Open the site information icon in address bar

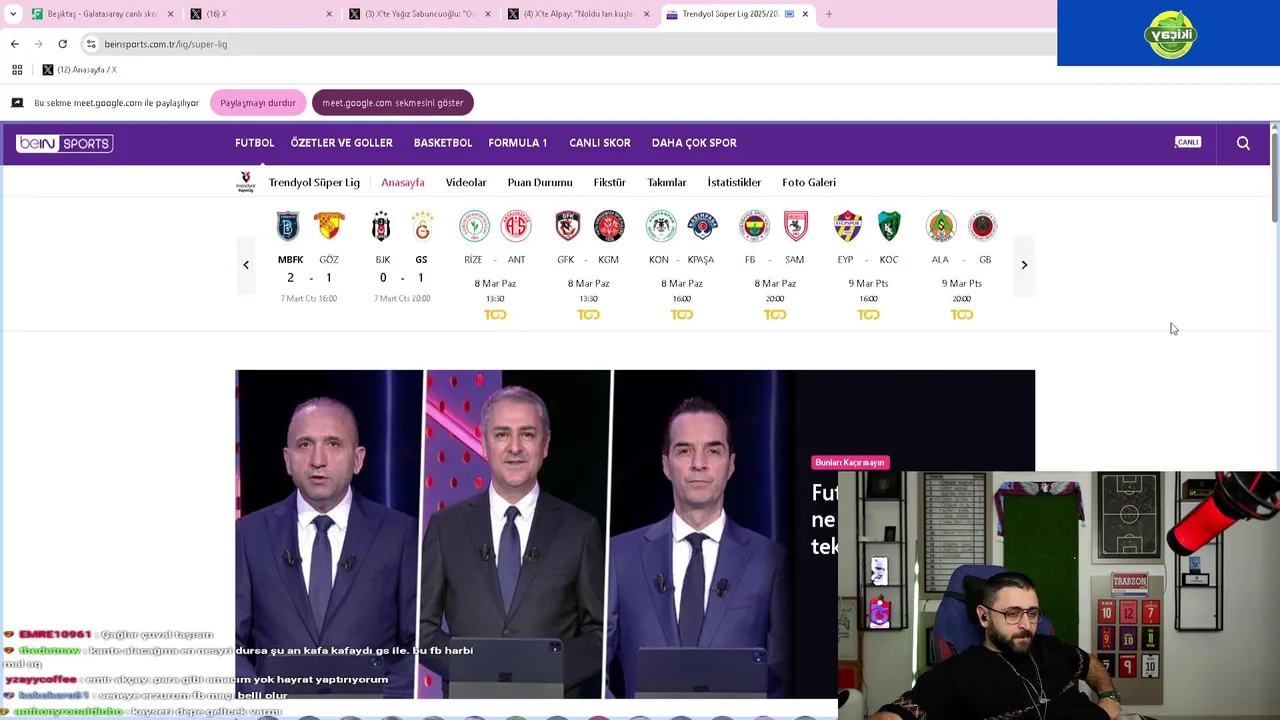(x=91, y=44)
